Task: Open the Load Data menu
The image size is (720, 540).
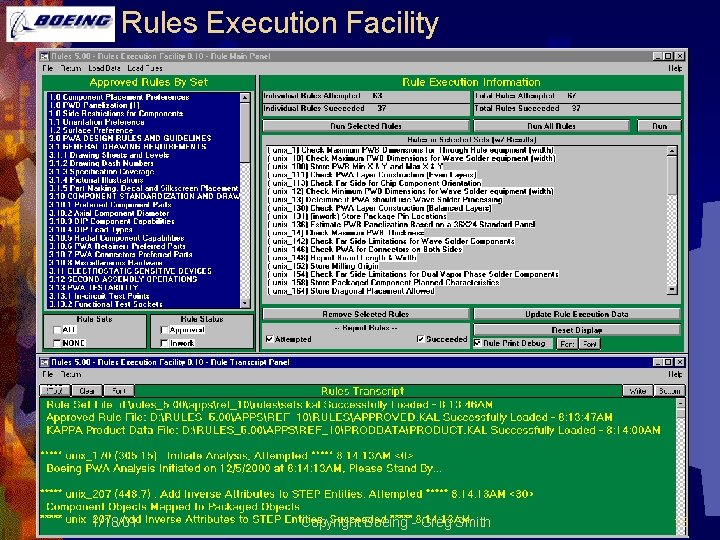Action: point(104,68)
